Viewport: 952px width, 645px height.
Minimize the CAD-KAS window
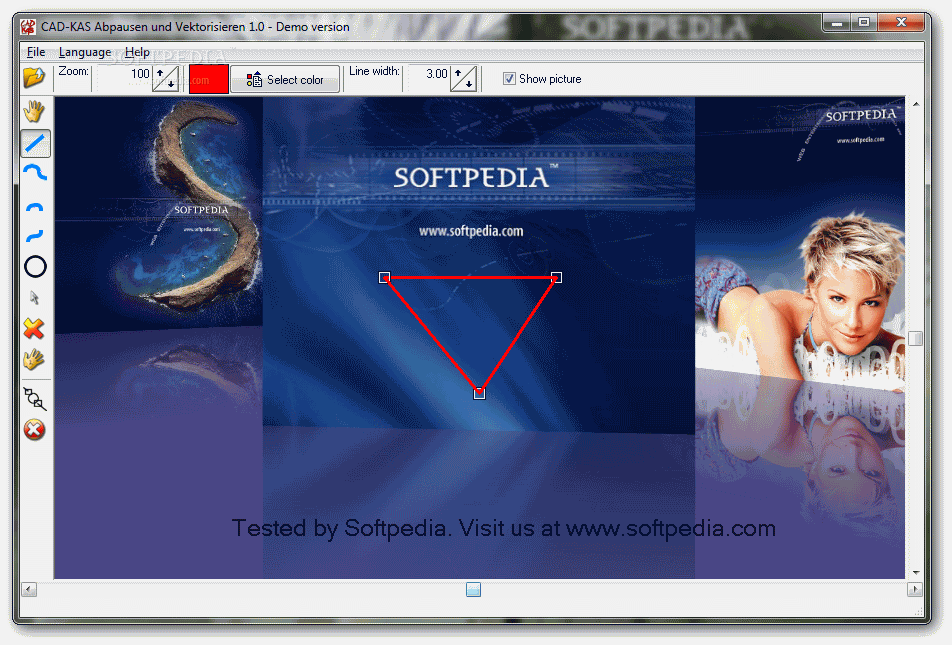tap(837, 23)
